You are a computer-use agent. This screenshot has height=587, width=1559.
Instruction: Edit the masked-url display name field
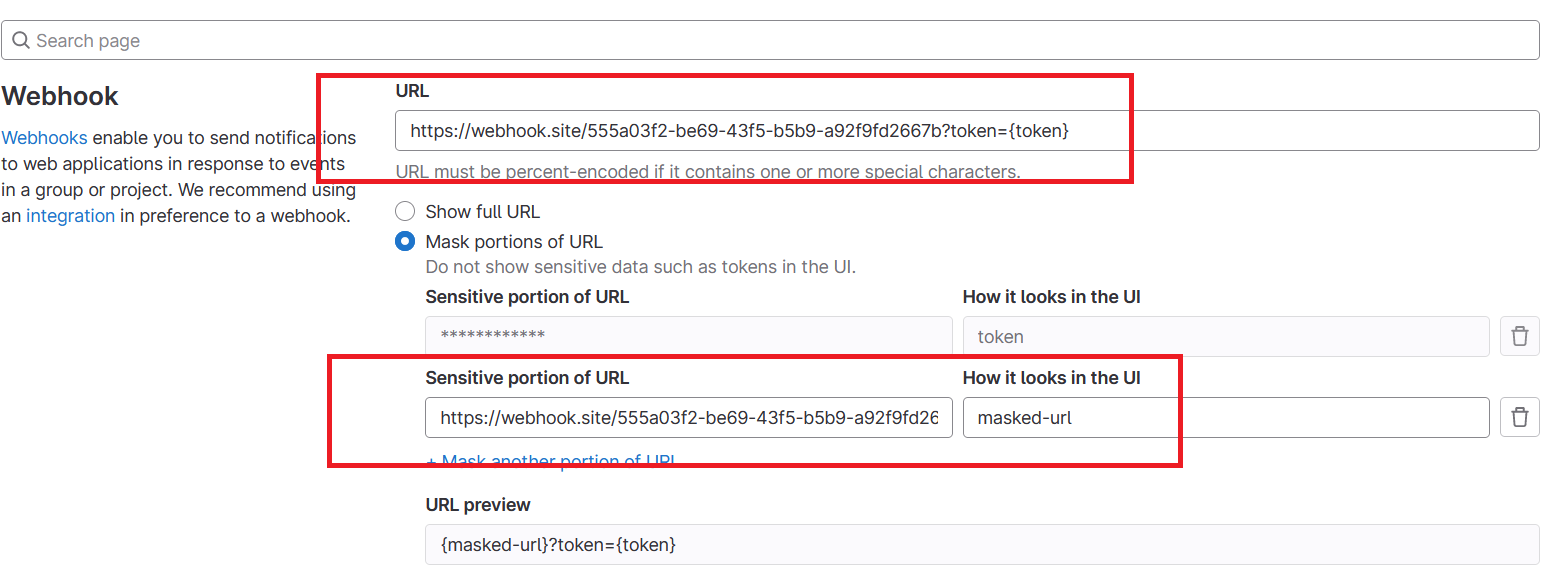tap(1225, 418)
